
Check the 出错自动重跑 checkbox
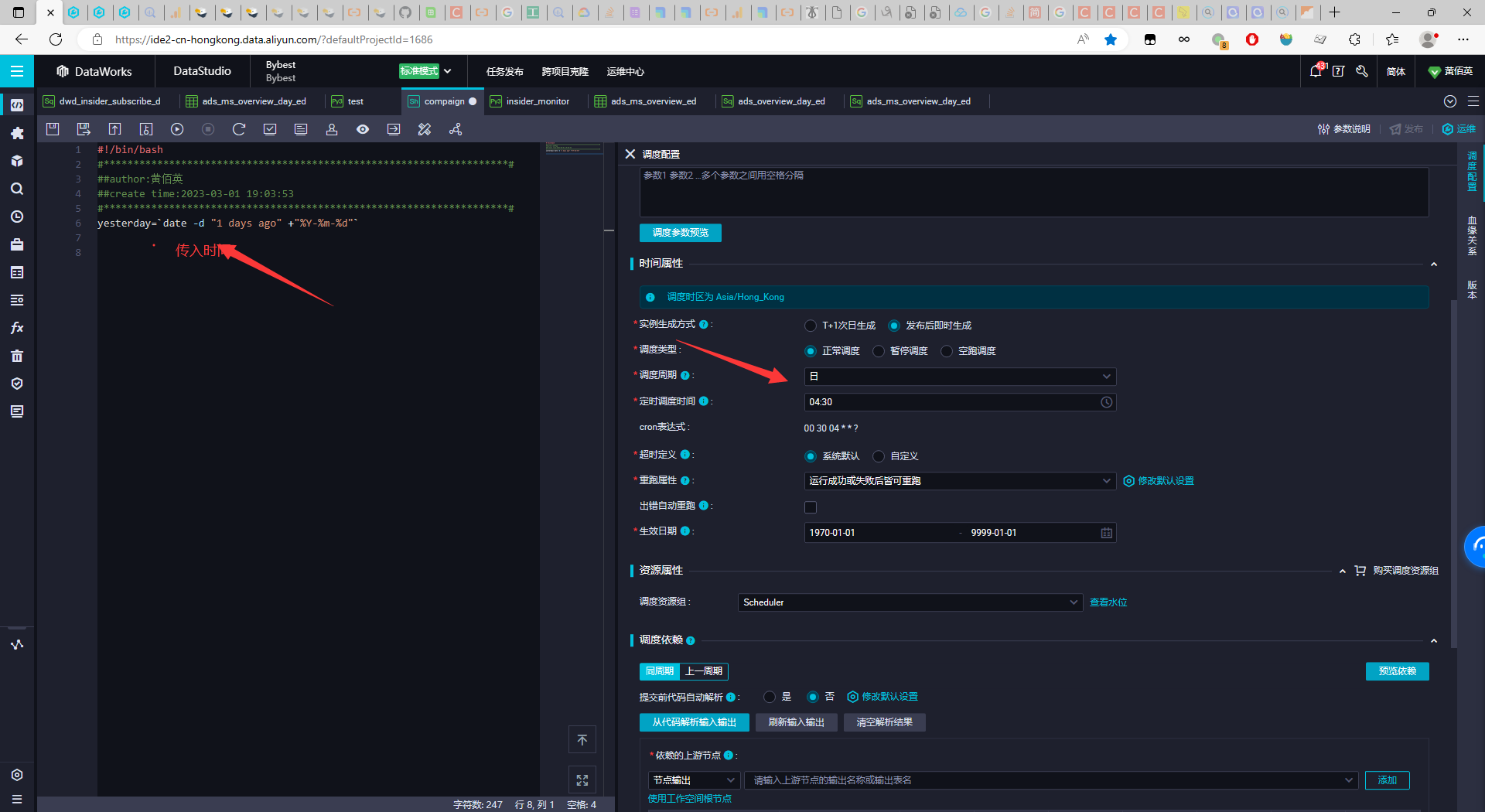pos(811,507)
